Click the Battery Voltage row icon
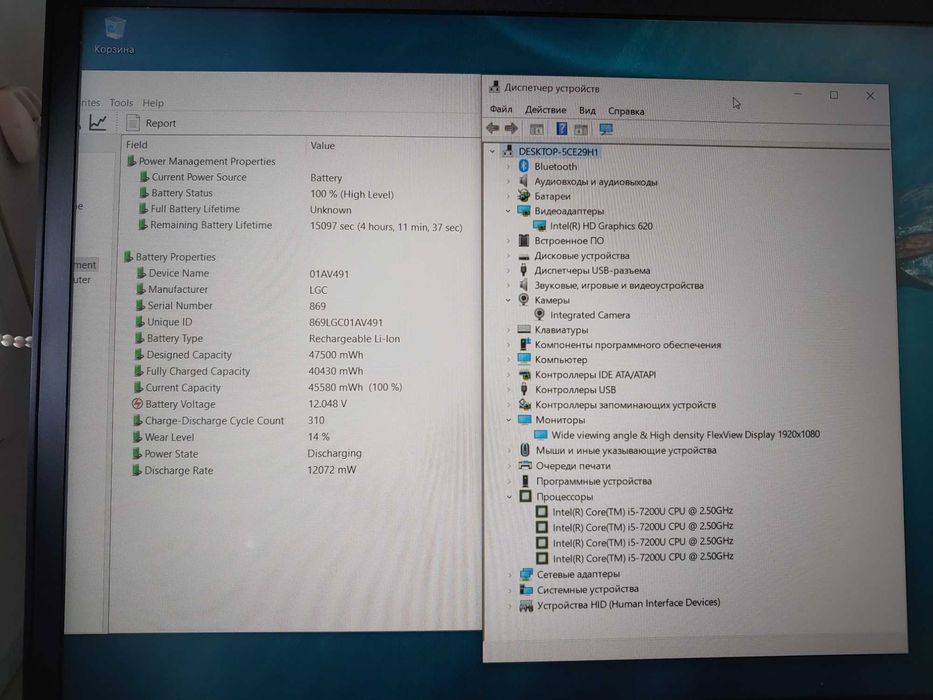The height and width of the screenshot is (700, 933). click(x=137, y=404)
